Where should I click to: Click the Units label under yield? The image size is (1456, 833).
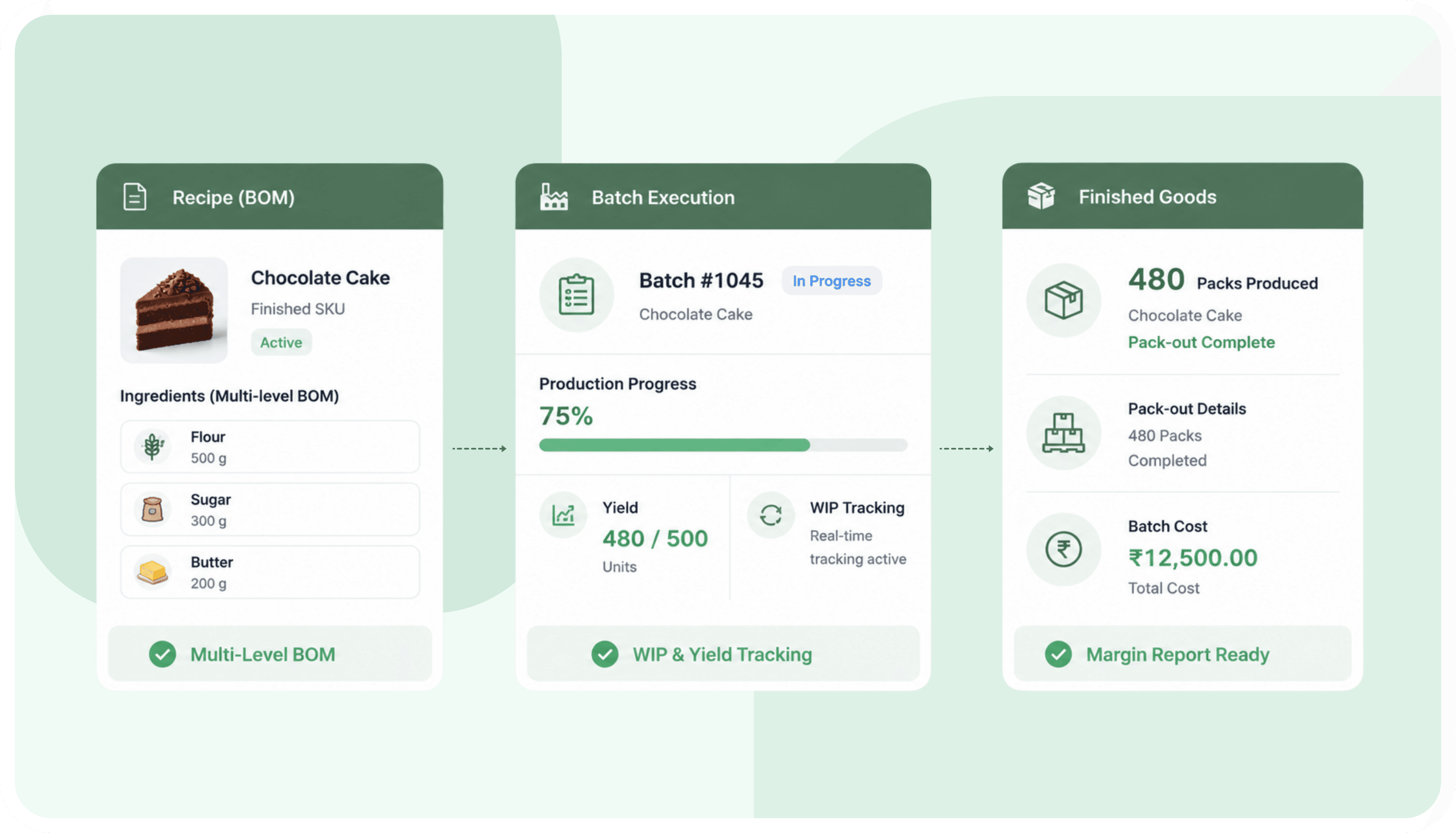(x=619, y=567)
